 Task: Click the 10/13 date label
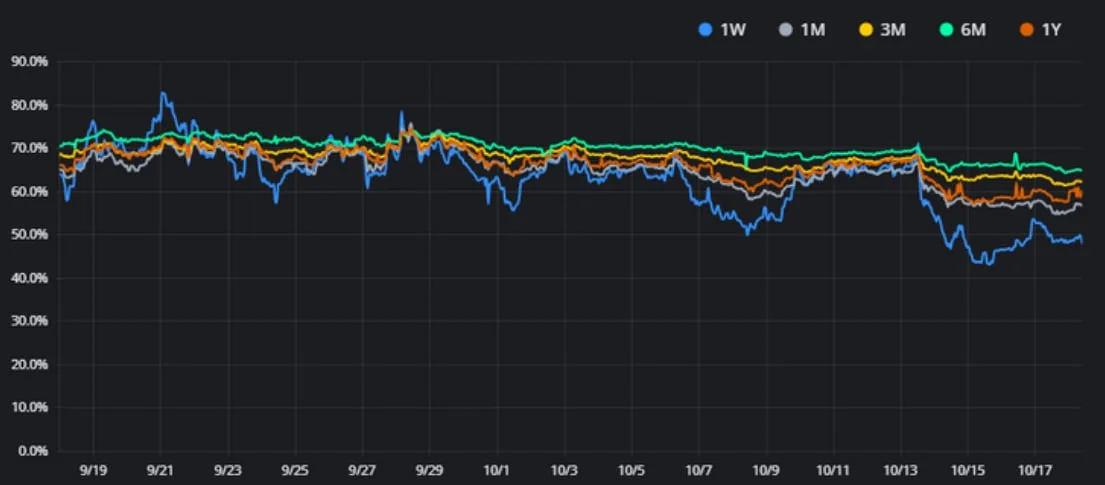click(901, 469)
